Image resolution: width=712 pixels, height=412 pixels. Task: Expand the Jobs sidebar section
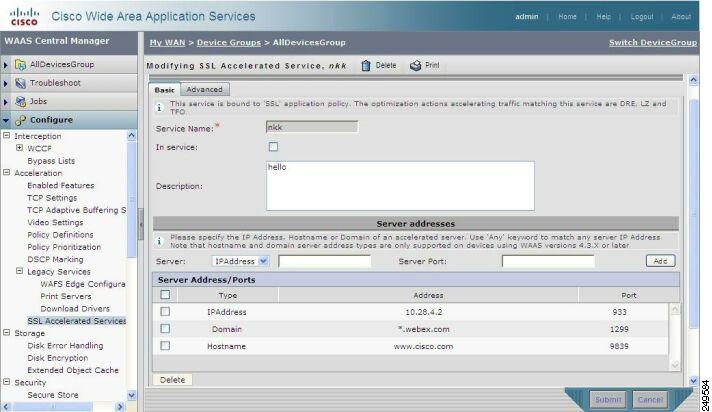(x=5, y=101)
